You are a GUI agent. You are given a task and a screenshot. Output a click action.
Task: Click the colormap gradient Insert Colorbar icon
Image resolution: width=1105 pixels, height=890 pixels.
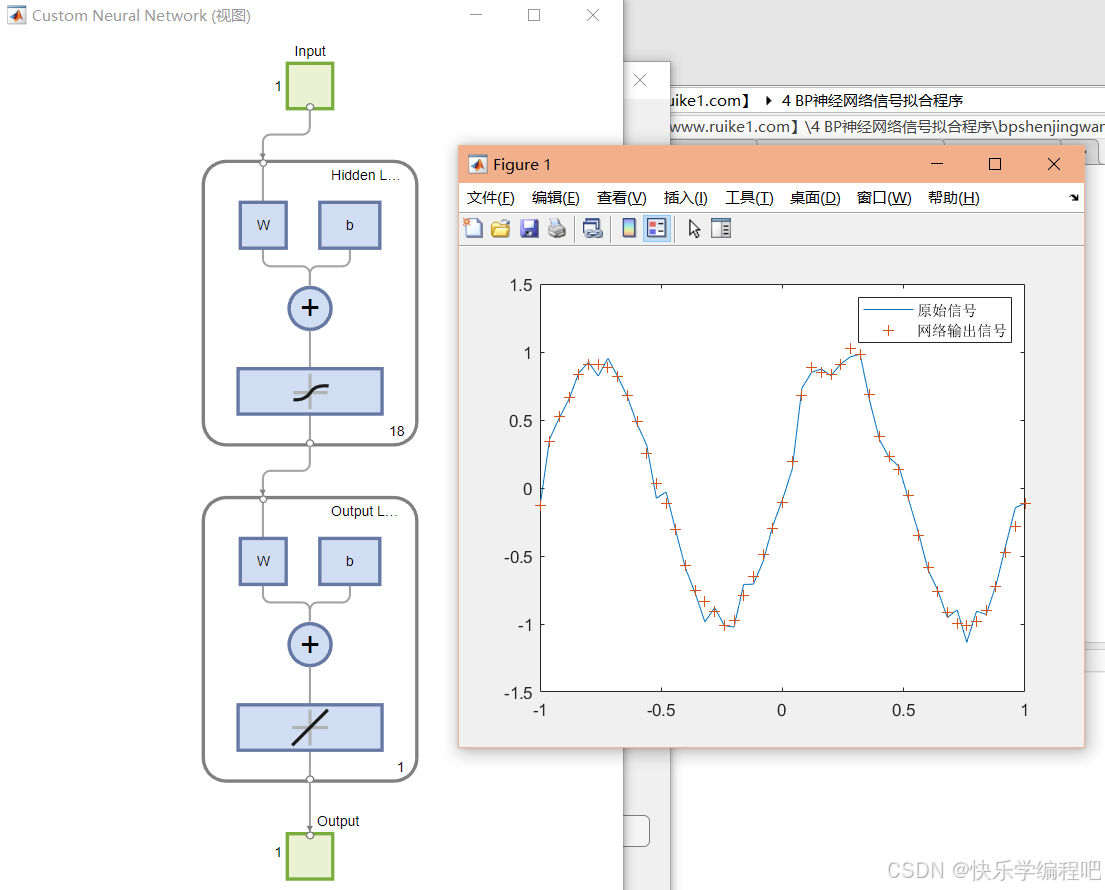[x=627, y=228]
